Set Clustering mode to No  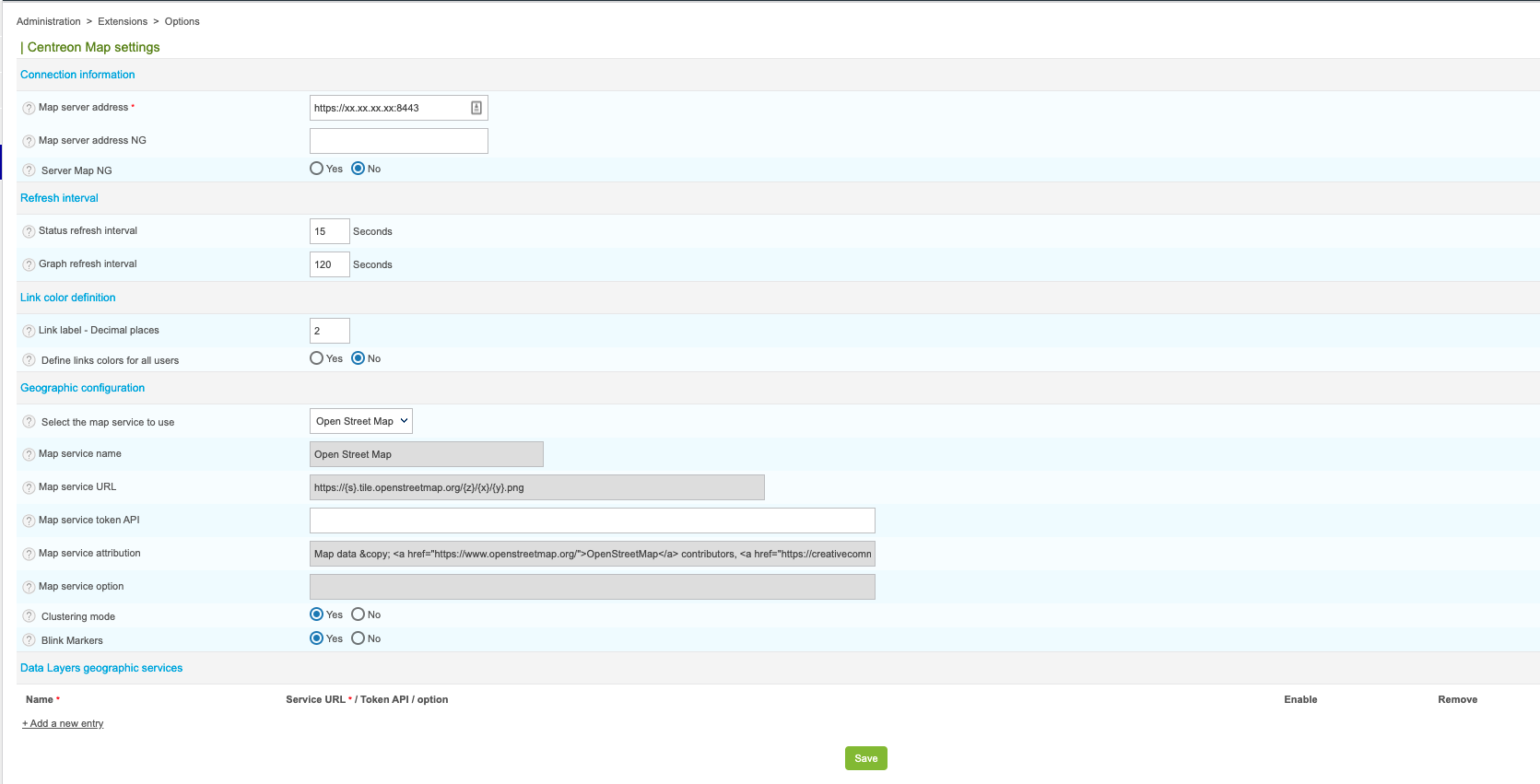coord(359,614)
